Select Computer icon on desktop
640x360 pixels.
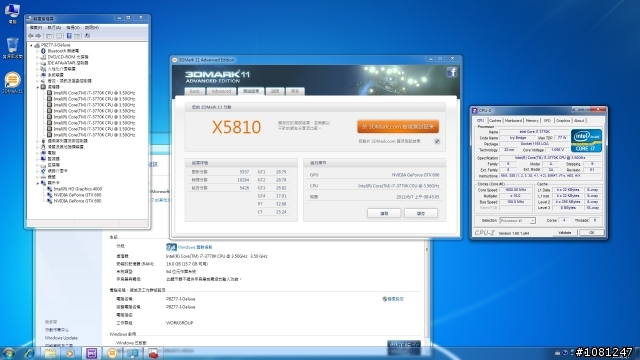point(12,13)
